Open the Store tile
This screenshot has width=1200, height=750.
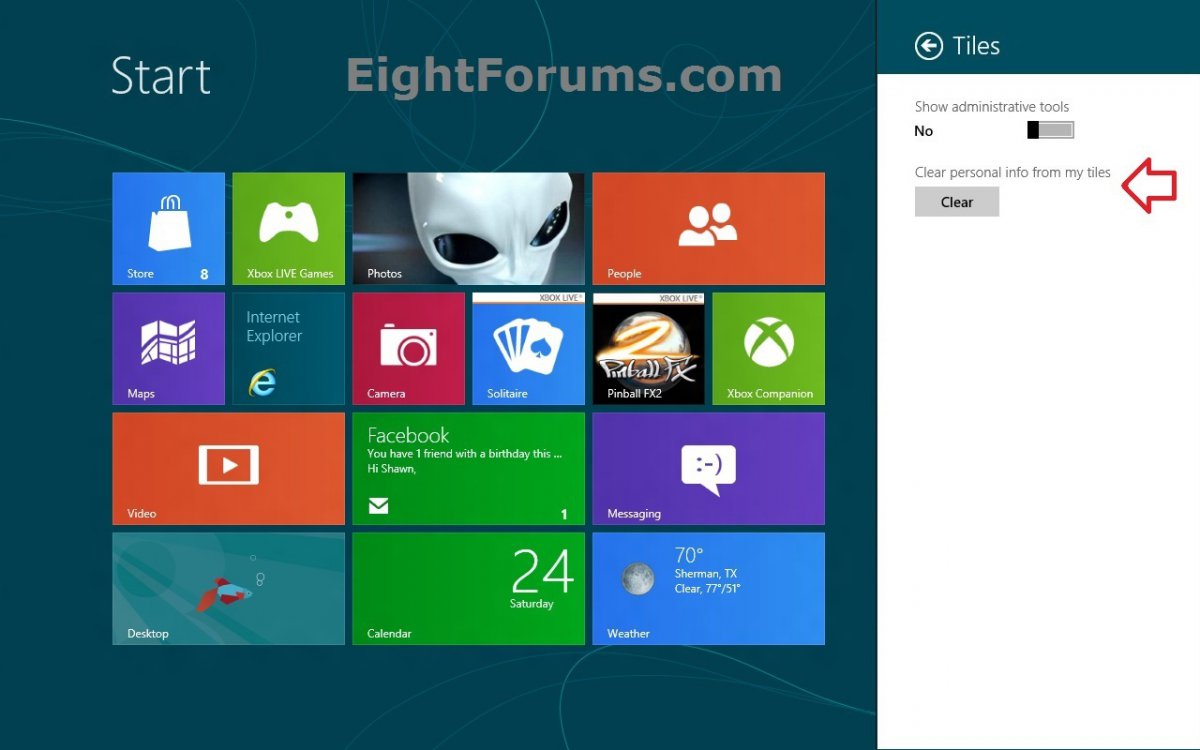pyautogui.click(x=168, y=229)
